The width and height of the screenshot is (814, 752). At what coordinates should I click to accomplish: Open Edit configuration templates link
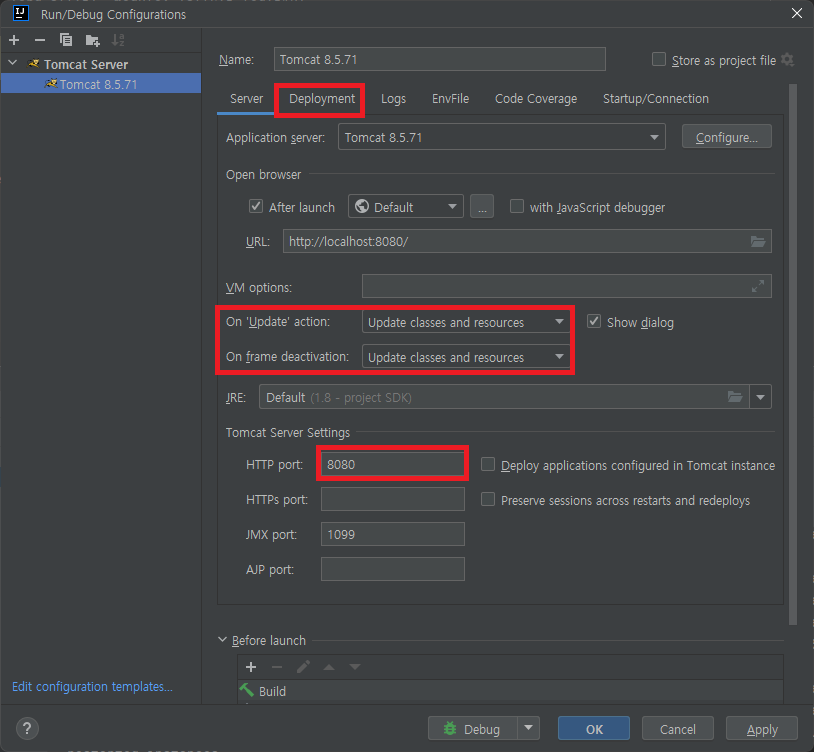click(92, 686)
